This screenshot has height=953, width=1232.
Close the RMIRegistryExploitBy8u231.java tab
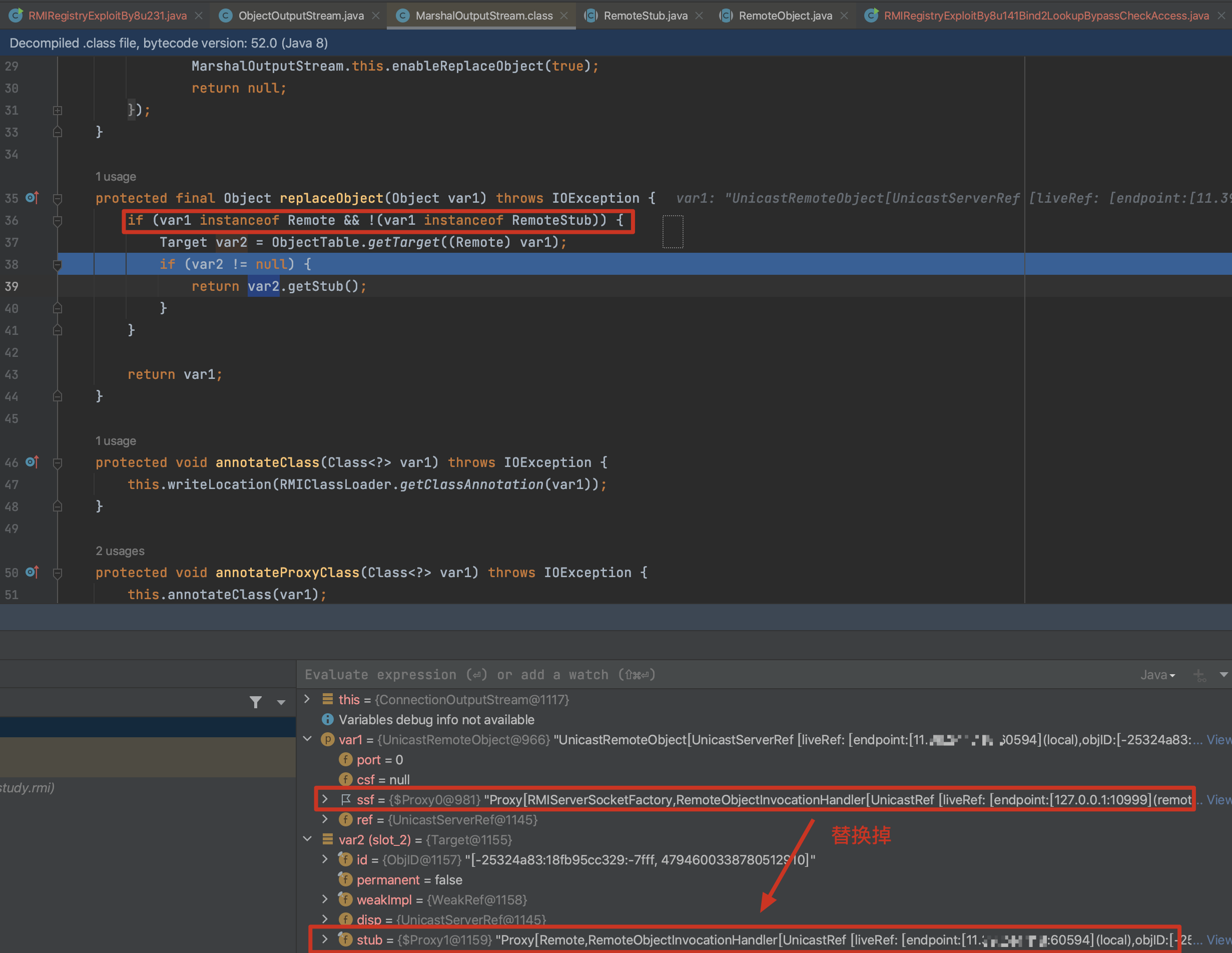(x=199, y=16)
